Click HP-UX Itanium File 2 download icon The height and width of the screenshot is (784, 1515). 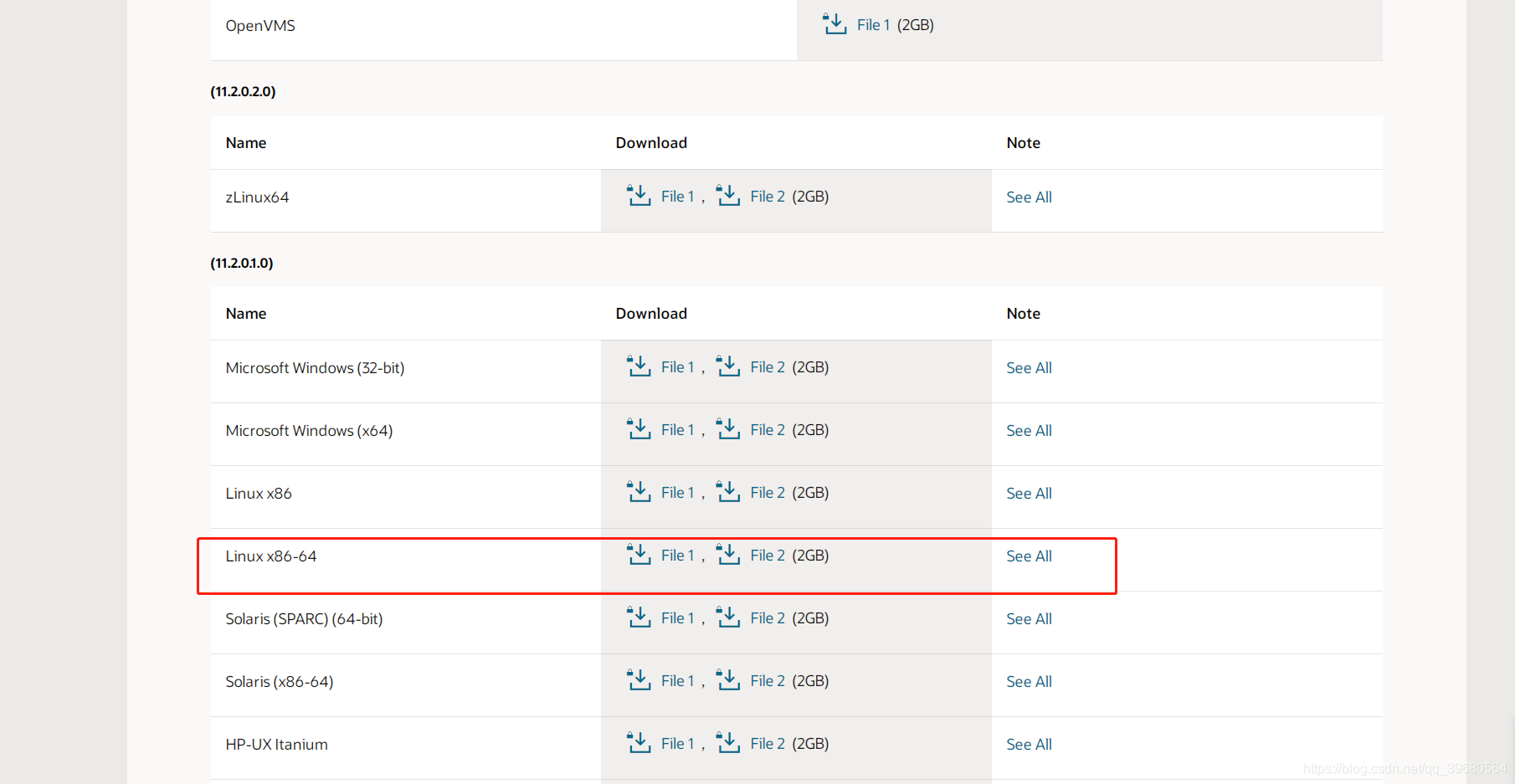[x=728, y=742]
